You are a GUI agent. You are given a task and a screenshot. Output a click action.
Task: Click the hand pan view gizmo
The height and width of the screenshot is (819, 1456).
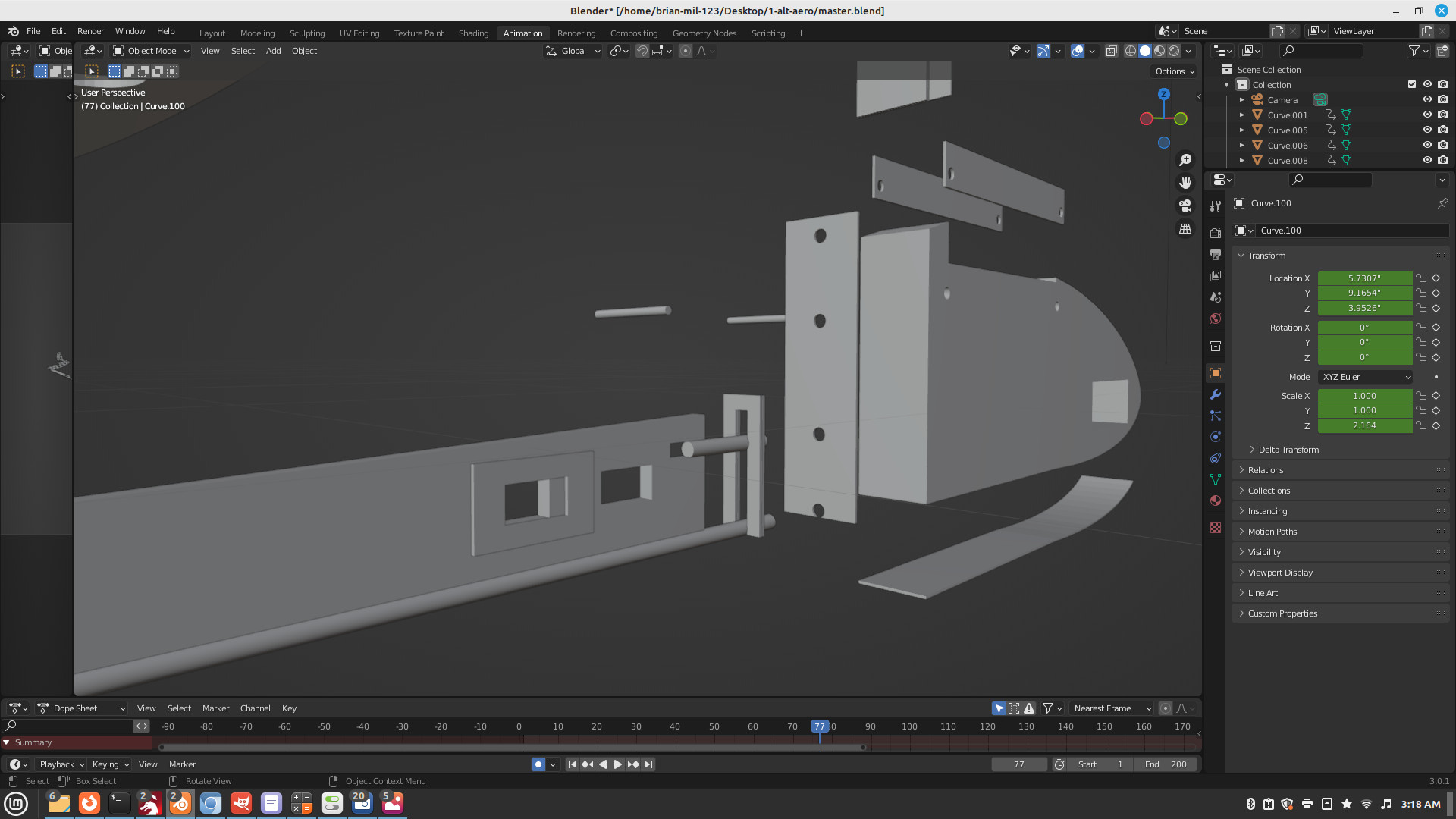point(1185,183)
